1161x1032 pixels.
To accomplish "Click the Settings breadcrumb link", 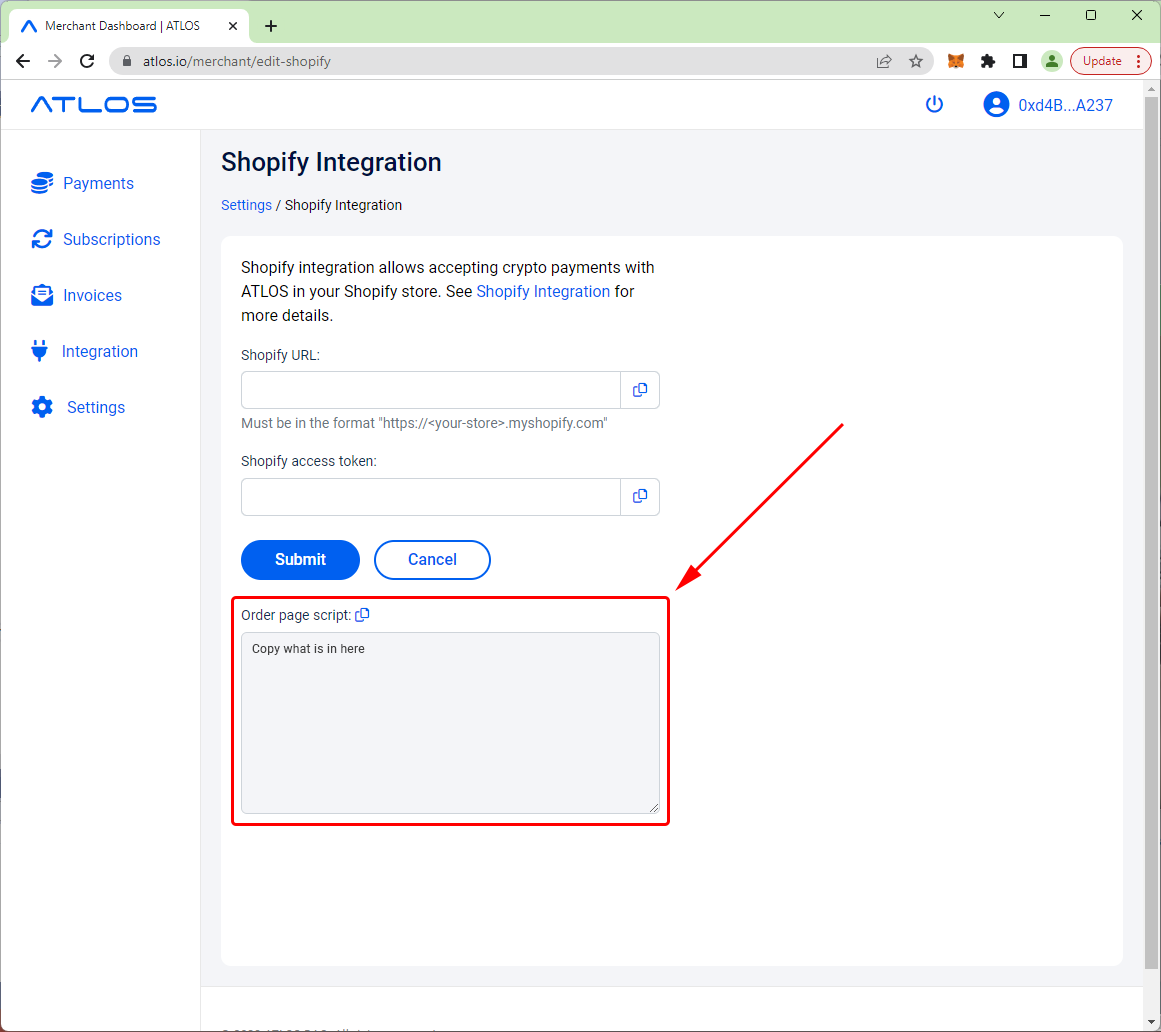I will click(247, 205).
